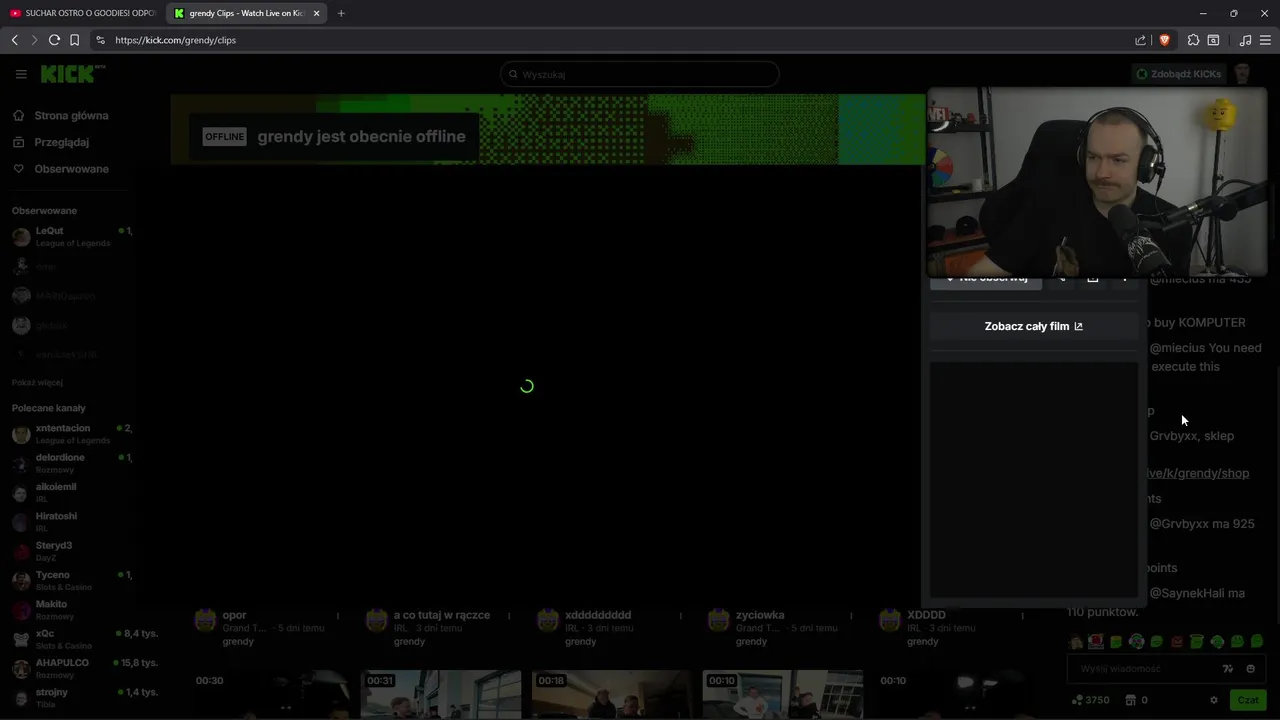Open options menu for 'xdddddddddd' clip

point(680,616)
